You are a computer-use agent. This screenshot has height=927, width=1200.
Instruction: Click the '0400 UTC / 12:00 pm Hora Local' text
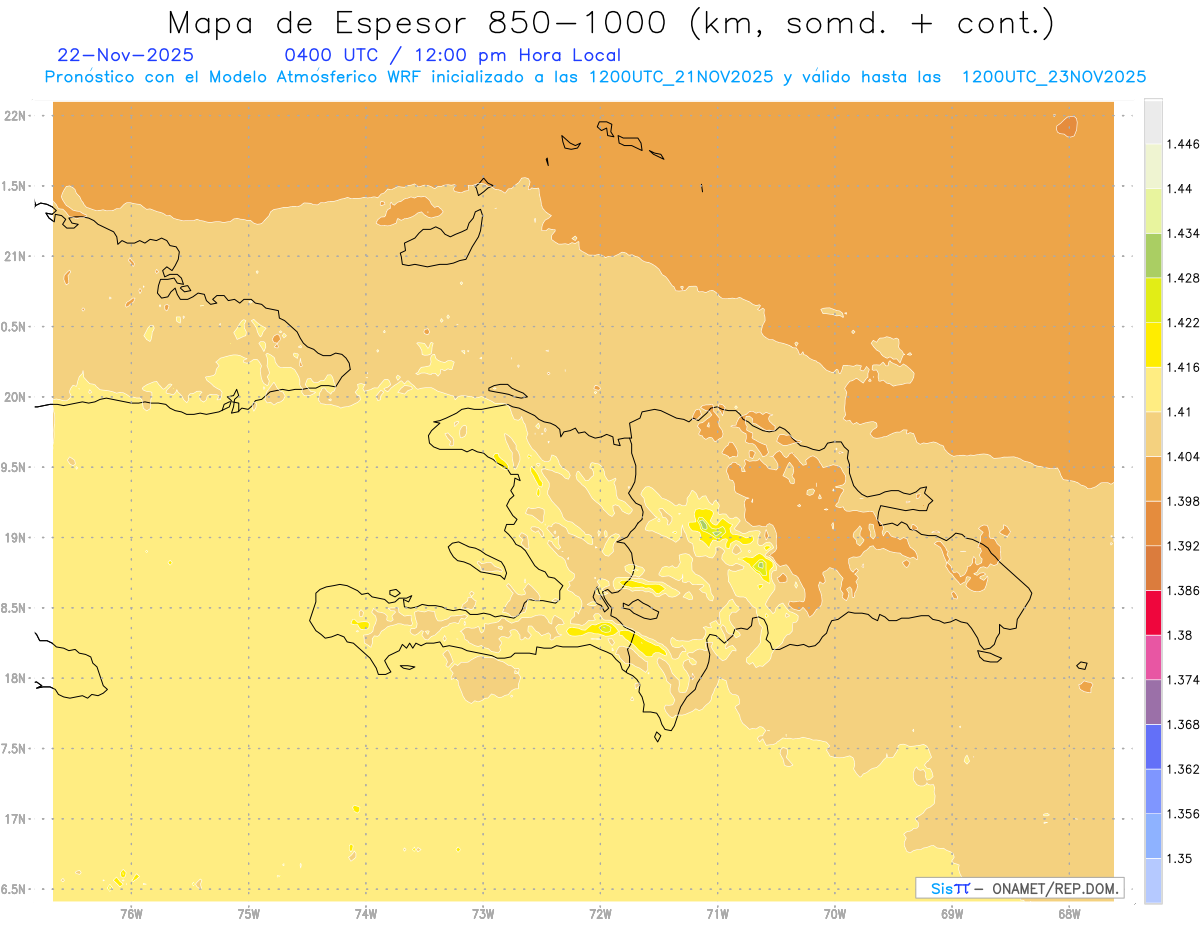[x=453, y=56]
